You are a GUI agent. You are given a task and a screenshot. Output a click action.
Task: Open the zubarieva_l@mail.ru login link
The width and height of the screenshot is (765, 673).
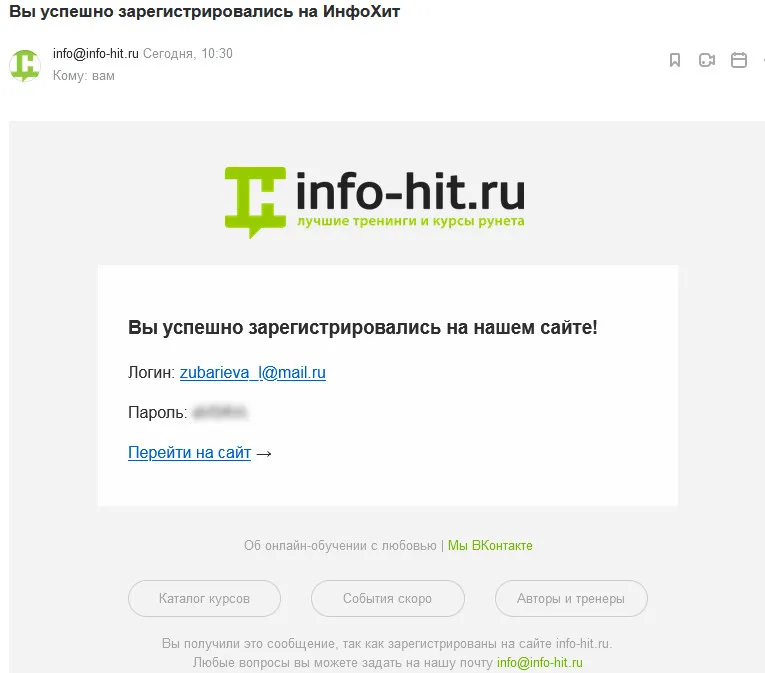(253, 373)
